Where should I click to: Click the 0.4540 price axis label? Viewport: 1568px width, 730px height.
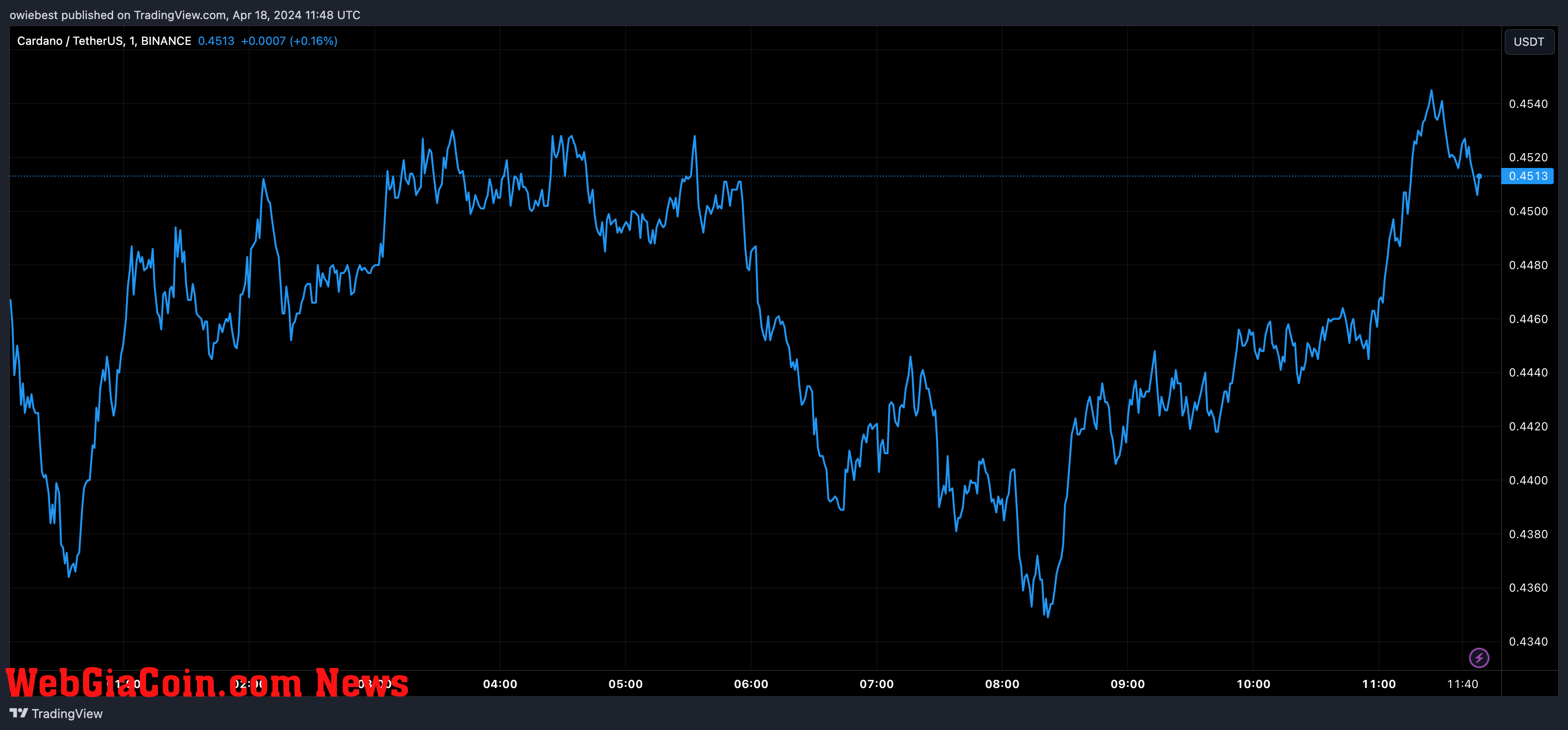(1528, 104)
